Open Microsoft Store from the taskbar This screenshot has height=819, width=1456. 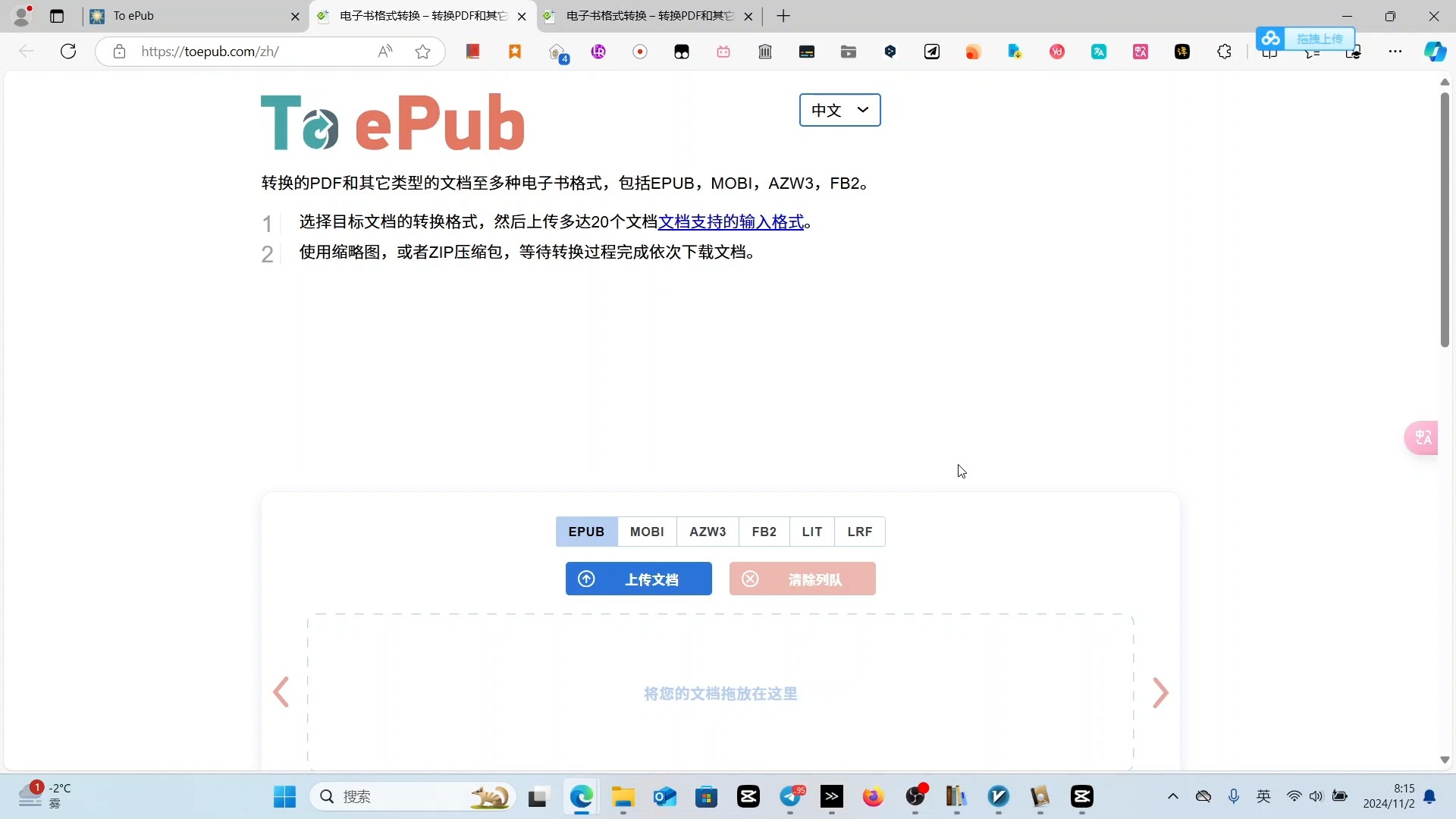point(707,796)
